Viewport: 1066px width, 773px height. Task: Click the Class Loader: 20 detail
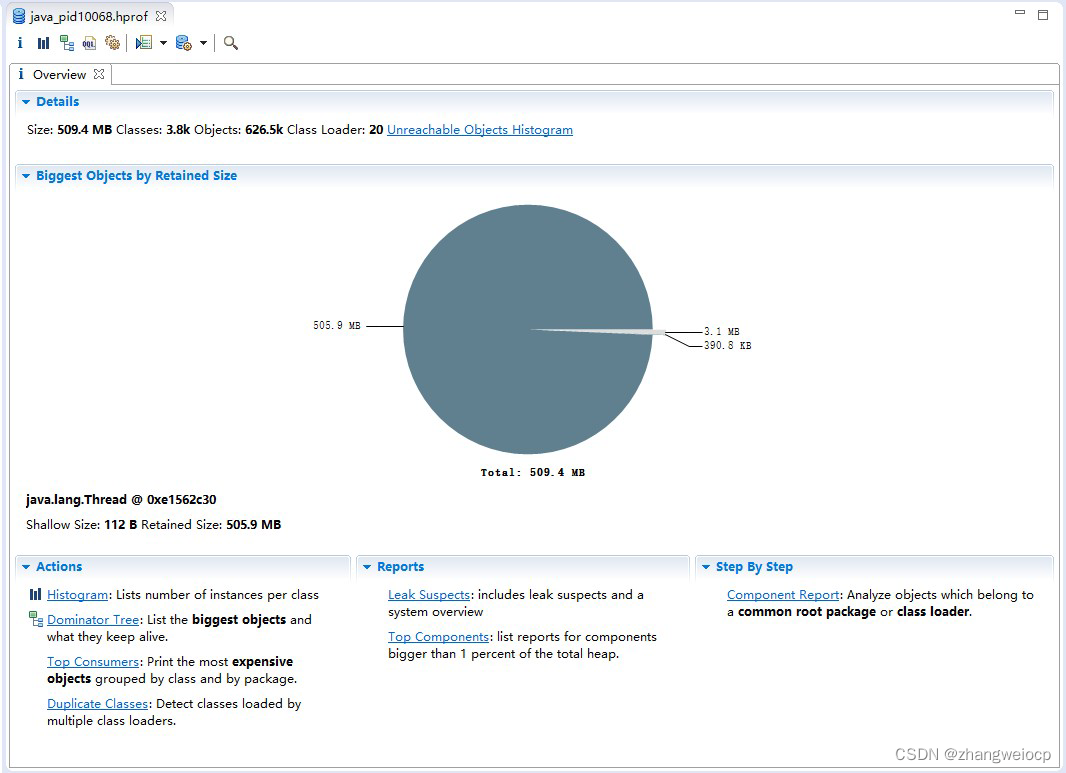click(335, 129)
